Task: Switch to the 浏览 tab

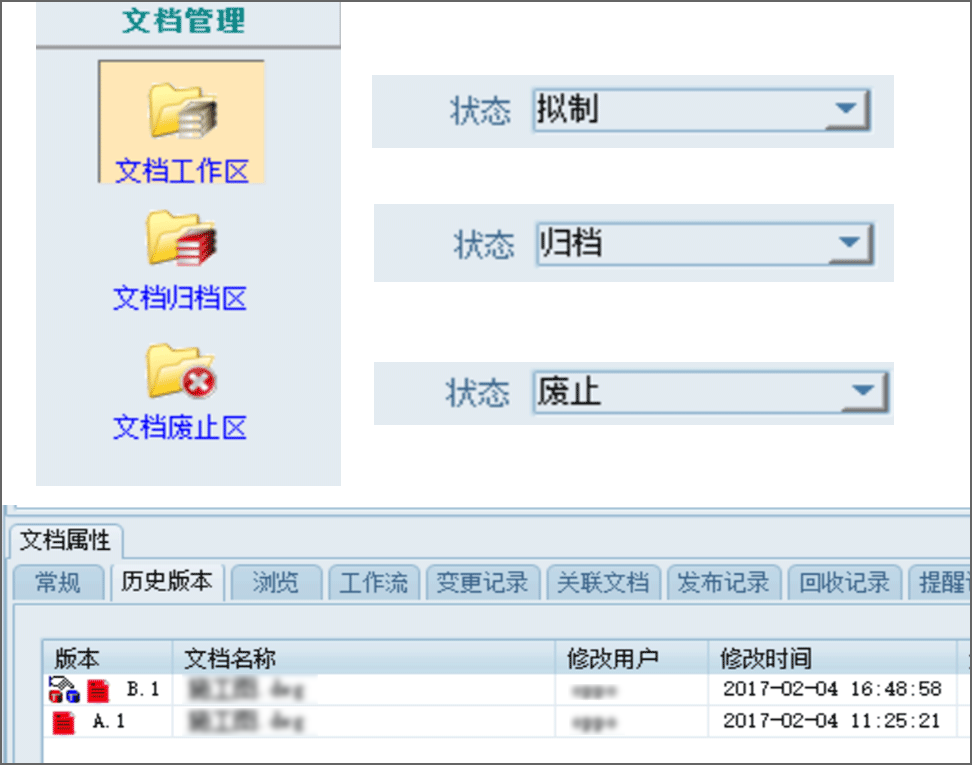Action: pos(275,582)
